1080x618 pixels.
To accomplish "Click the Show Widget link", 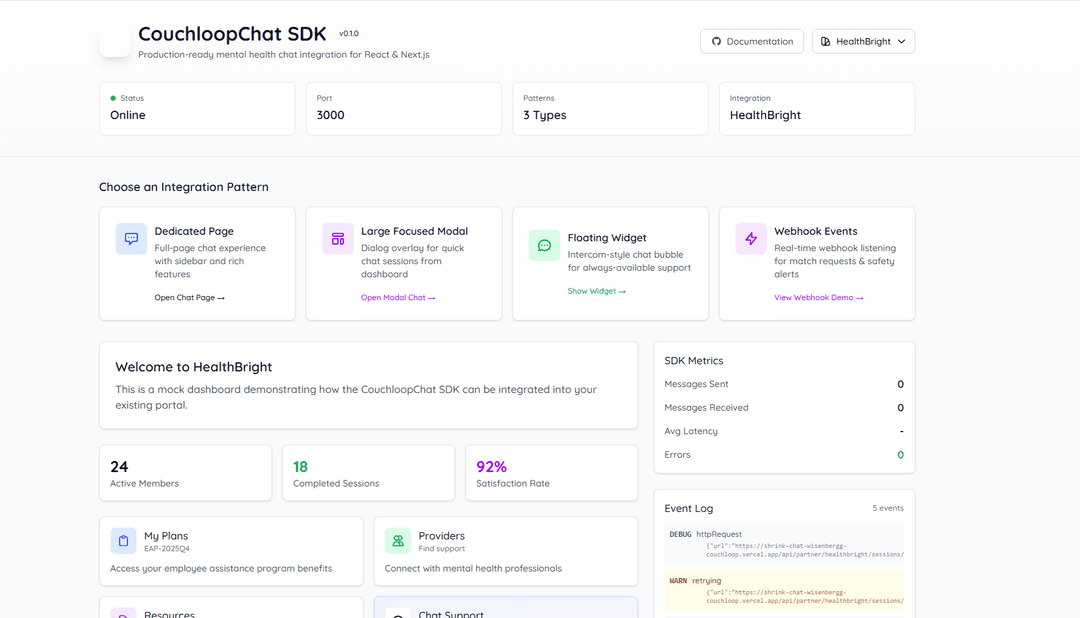I will pyautogui.click(x=596, y=291).
